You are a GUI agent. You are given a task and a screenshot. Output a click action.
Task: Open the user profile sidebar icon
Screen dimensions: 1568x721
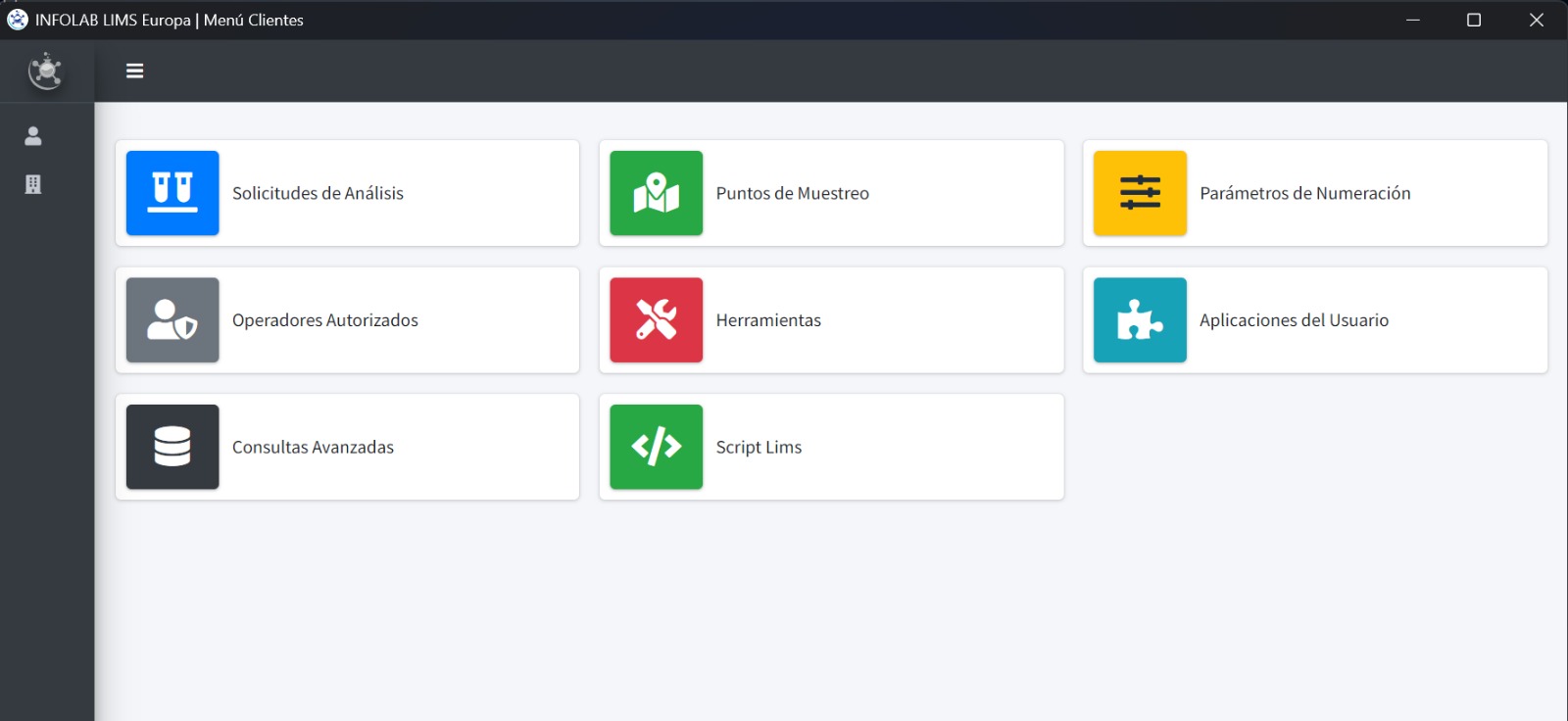(x=33, y=136)
